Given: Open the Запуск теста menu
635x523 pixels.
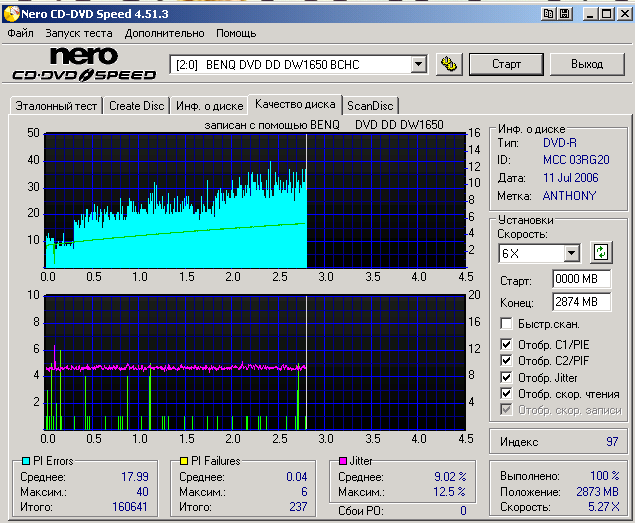Looking at the screenshot, I should (79, 33).
